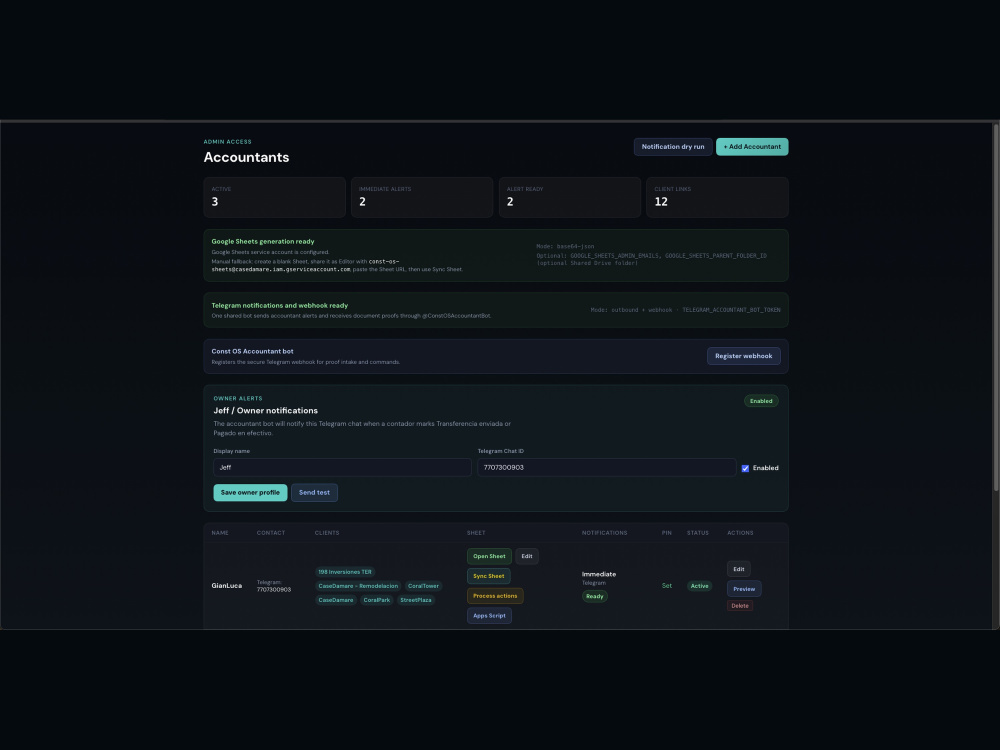This screenshot has height=750, width=1000.
Task: Run Process actions for GianLuca
Action: tap(495, 596)
